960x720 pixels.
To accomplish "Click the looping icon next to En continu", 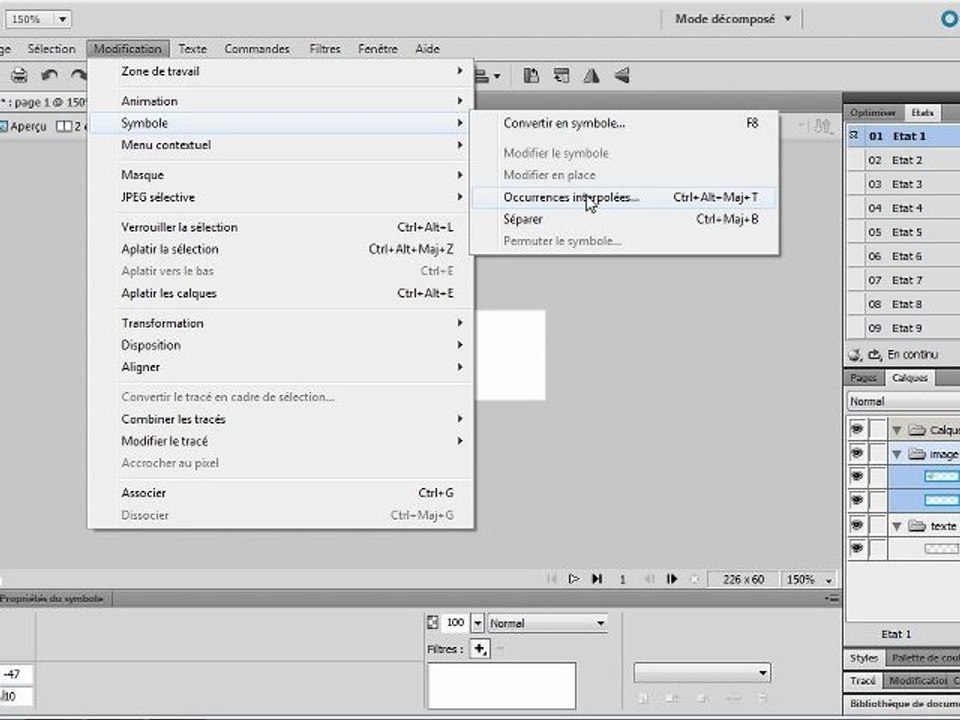I will pyautogui.click(x=874, y=354).
